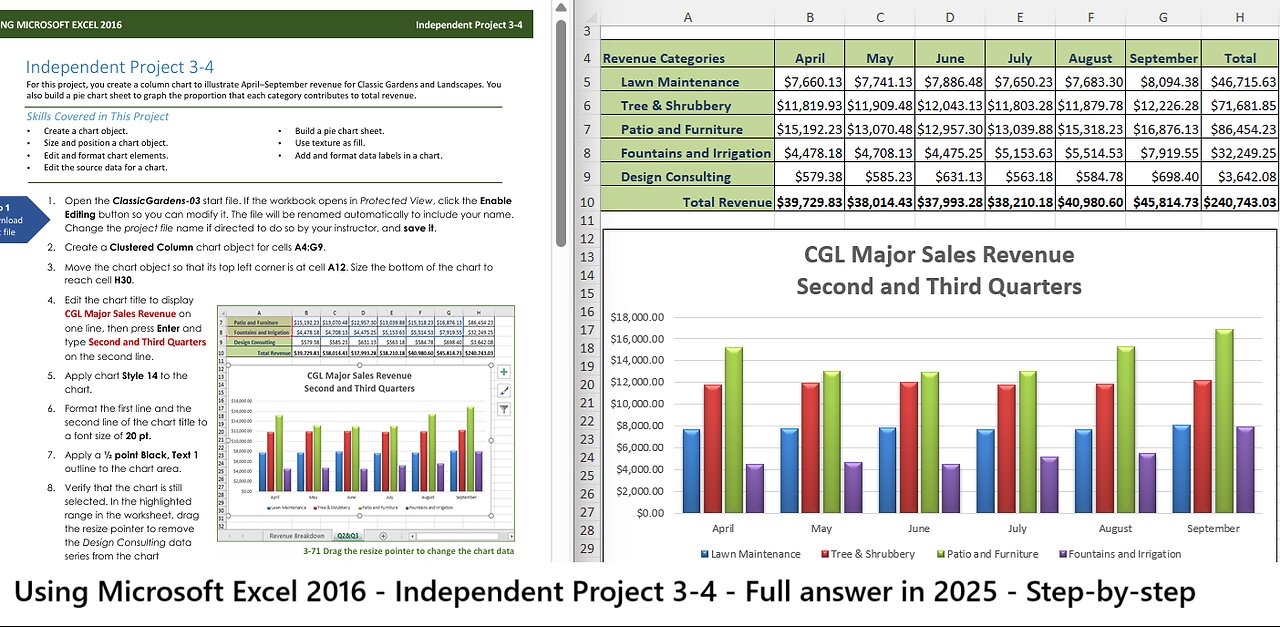
Task: Select the Tree & Shrubbery row label cell
Action: click(x=688, y=105)
